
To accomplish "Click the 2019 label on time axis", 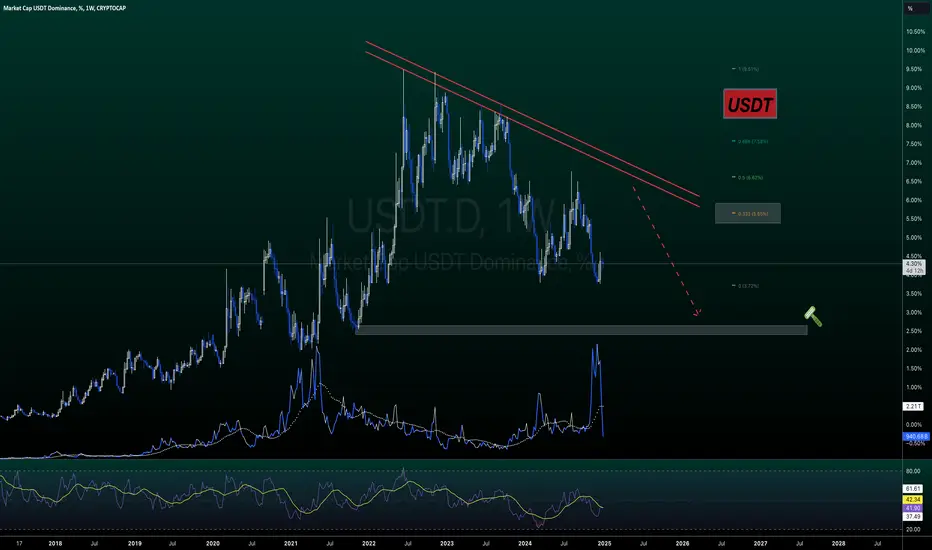I will [134, 543].
